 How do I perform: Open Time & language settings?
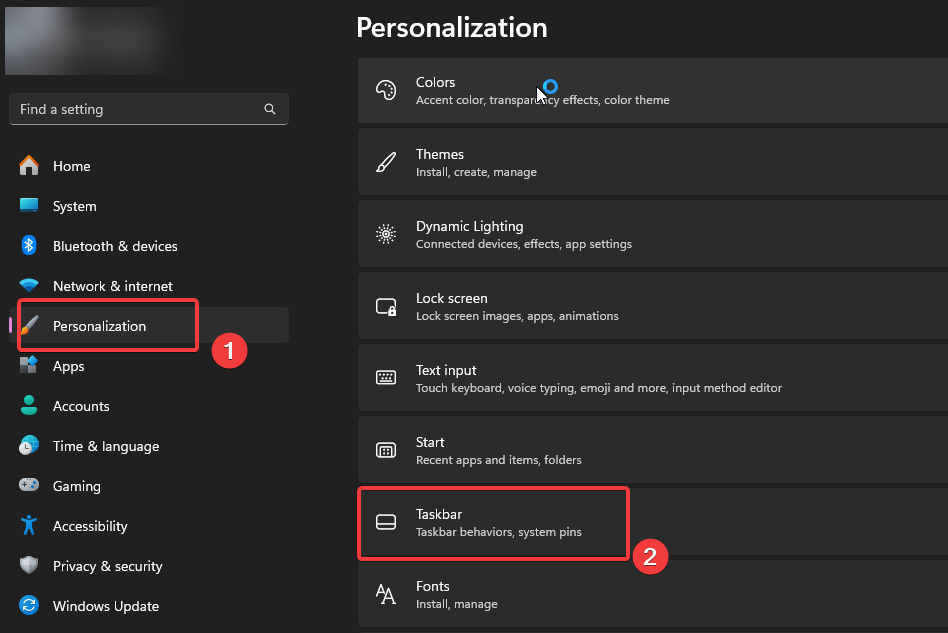coord(105,446)
